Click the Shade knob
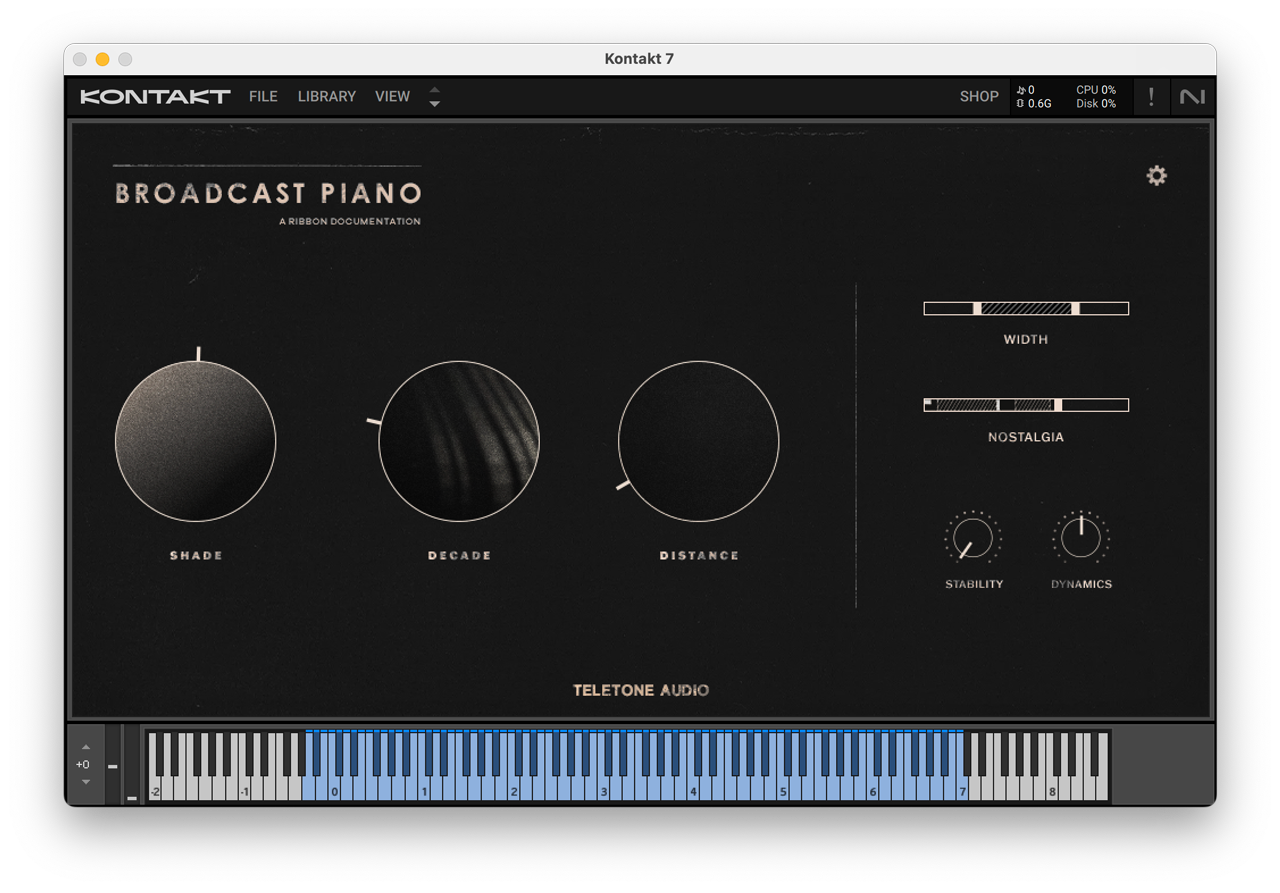The height and width of the screenshot is (893, 1280). [196, 441]
